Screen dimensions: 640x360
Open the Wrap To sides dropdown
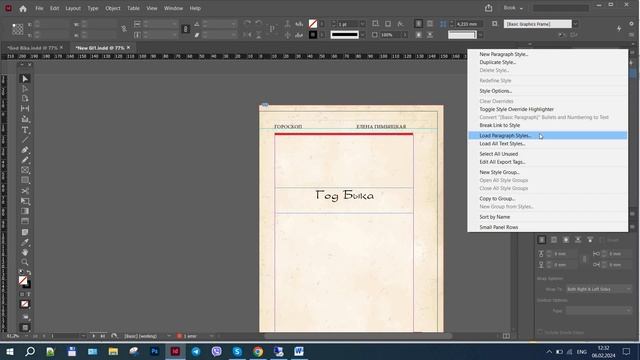(598, 289)
